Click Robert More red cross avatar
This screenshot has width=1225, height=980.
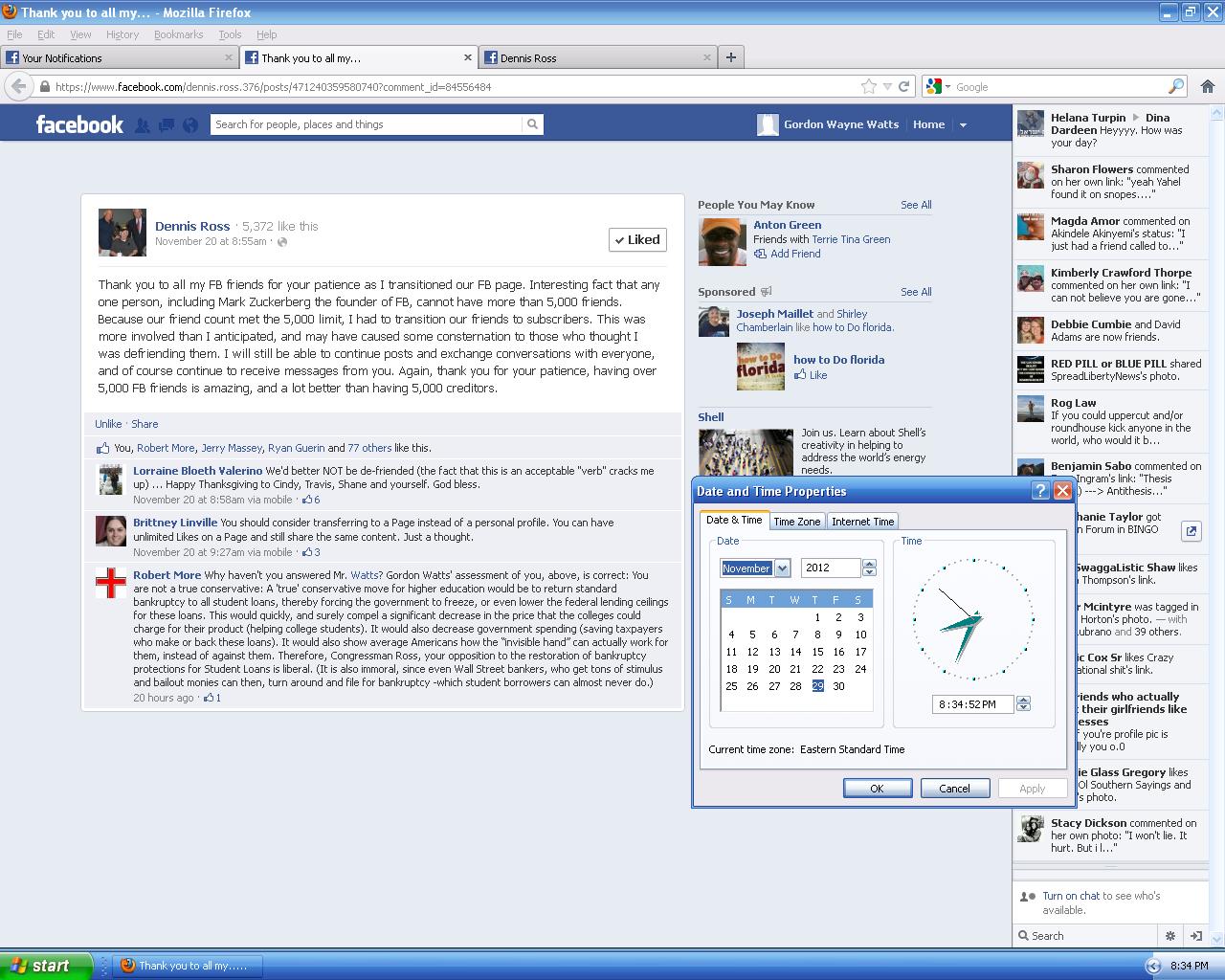(111, 583)
